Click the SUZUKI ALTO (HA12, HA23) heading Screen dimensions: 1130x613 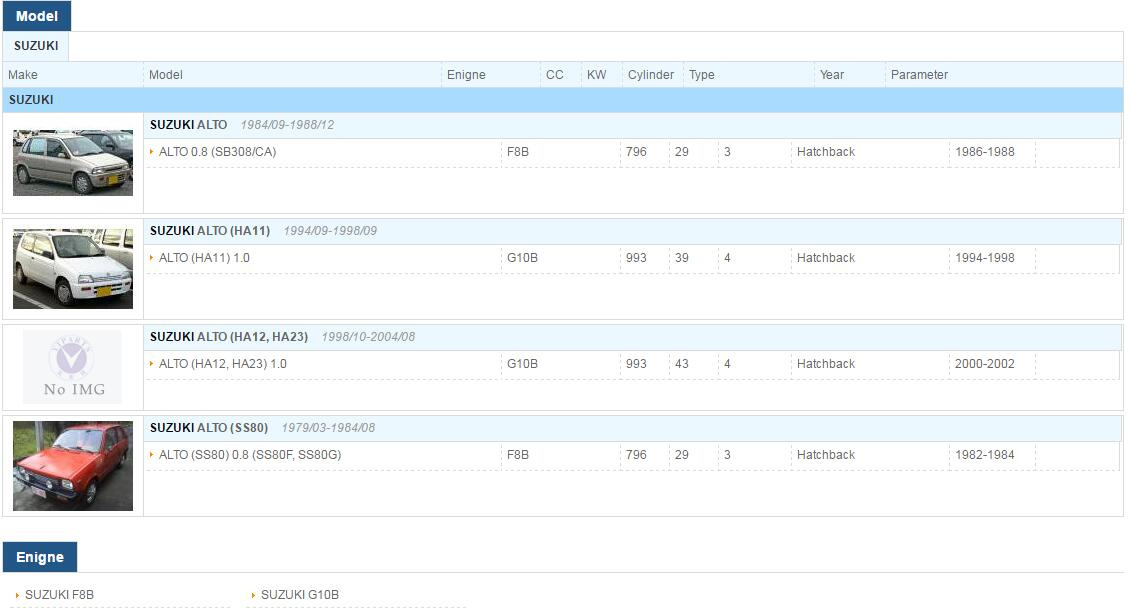click(x=228, y=337)
